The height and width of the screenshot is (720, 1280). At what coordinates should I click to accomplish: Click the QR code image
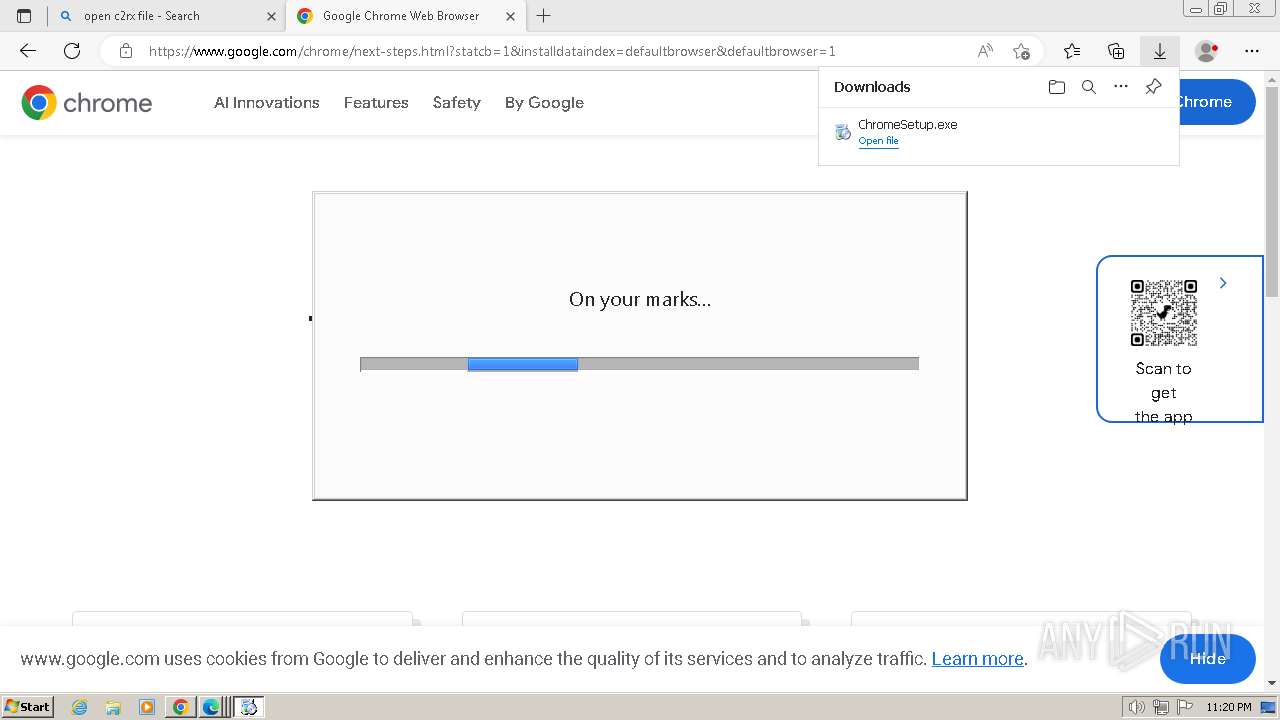pyautogui.click(x=1164, y=313)
